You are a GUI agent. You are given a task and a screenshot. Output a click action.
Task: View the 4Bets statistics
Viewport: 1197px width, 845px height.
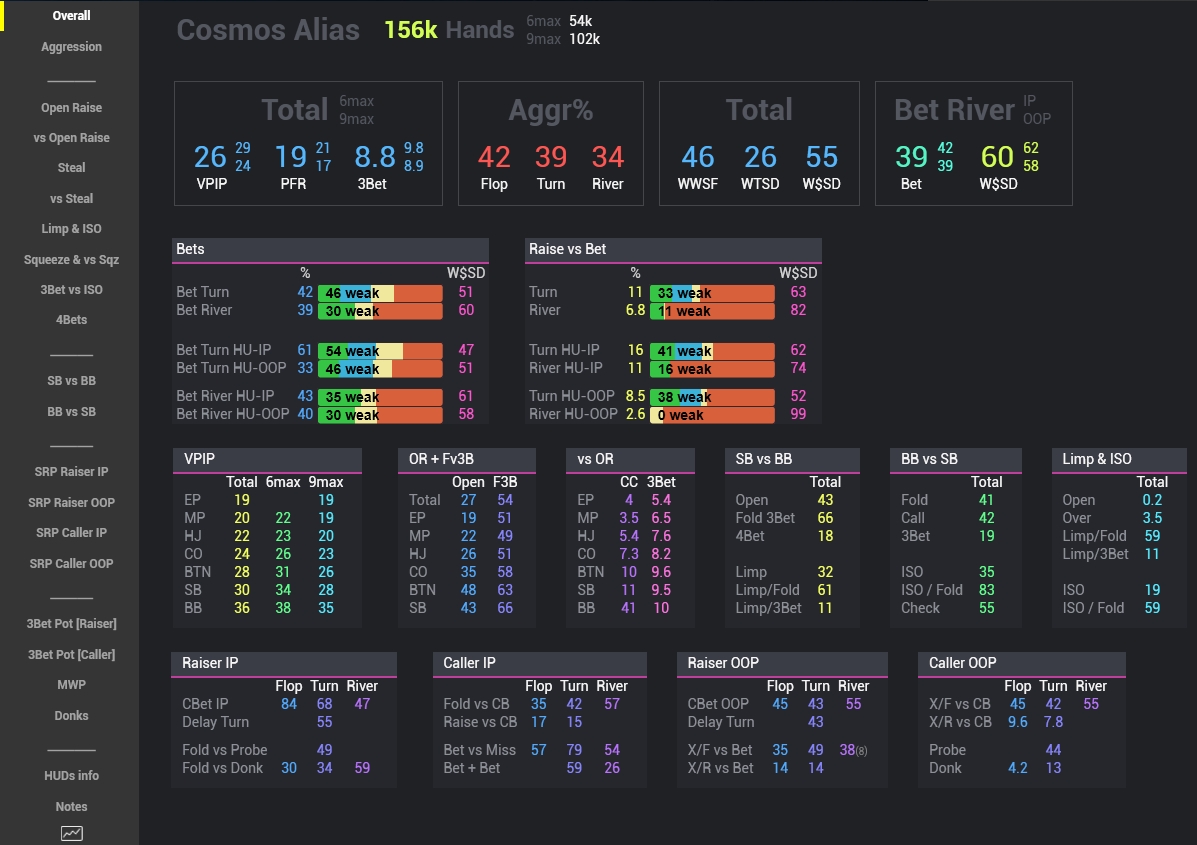pos(70,320)
